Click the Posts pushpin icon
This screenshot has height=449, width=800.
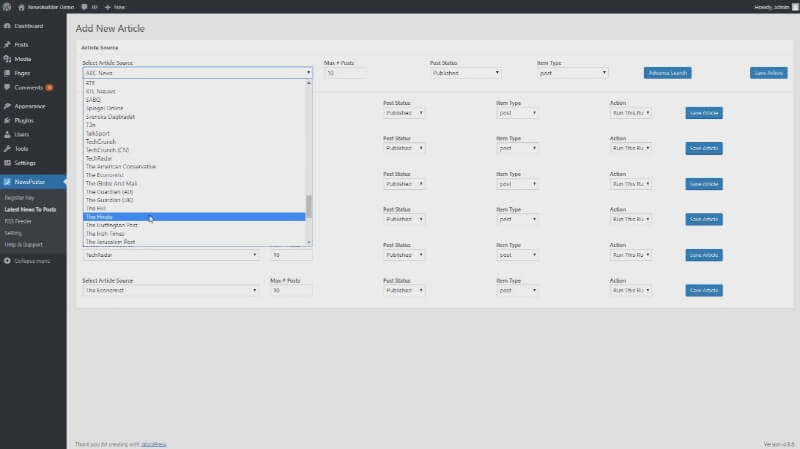coord(7,44)
